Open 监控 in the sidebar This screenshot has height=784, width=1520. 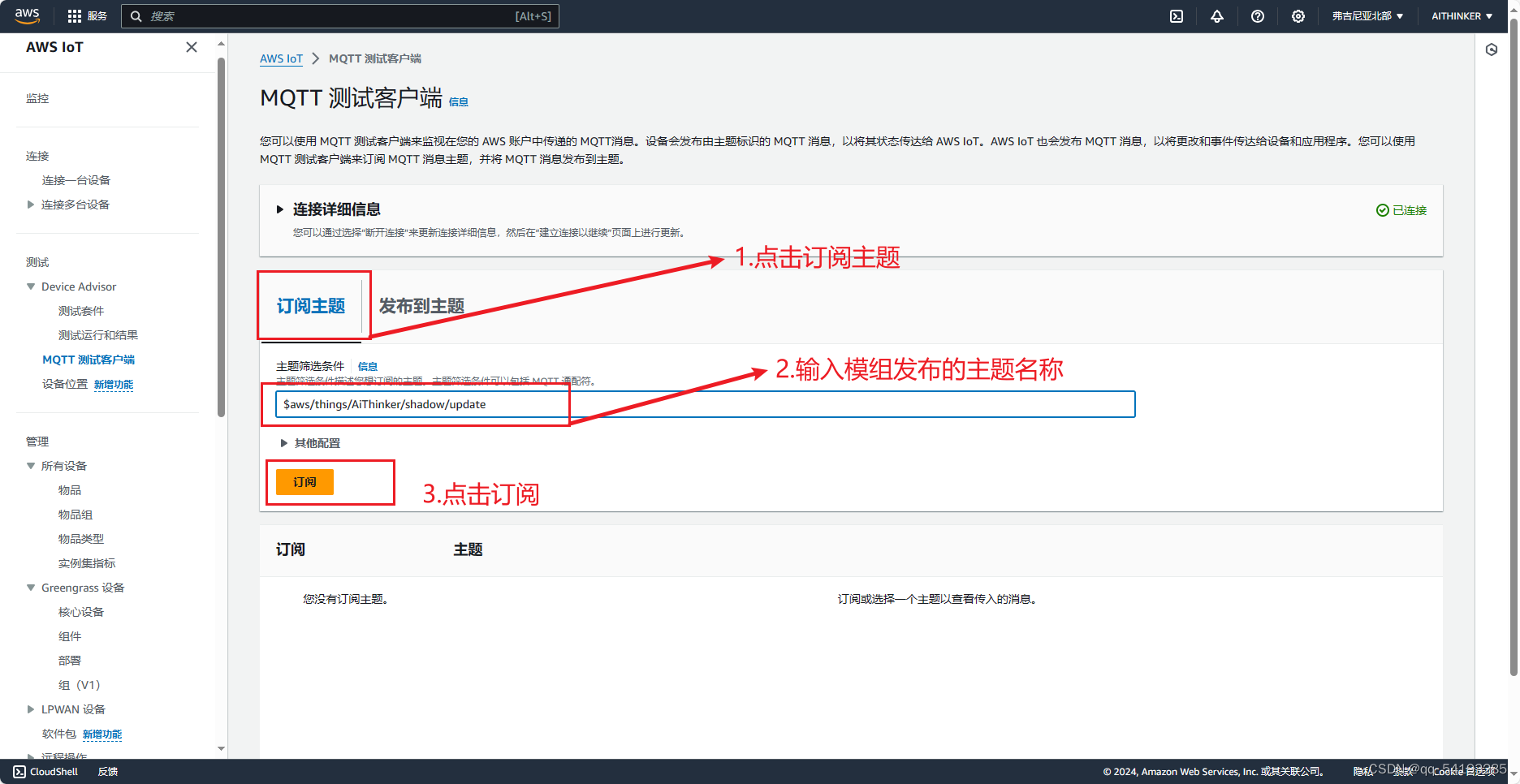coord(37,98)
